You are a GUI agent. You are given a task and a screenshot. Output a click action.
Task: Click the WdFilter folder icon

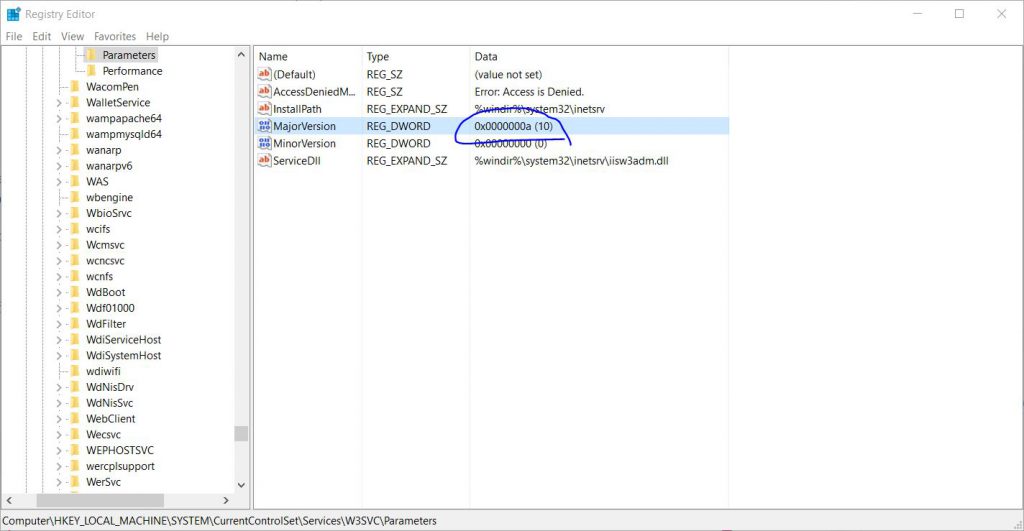[74, 324]
